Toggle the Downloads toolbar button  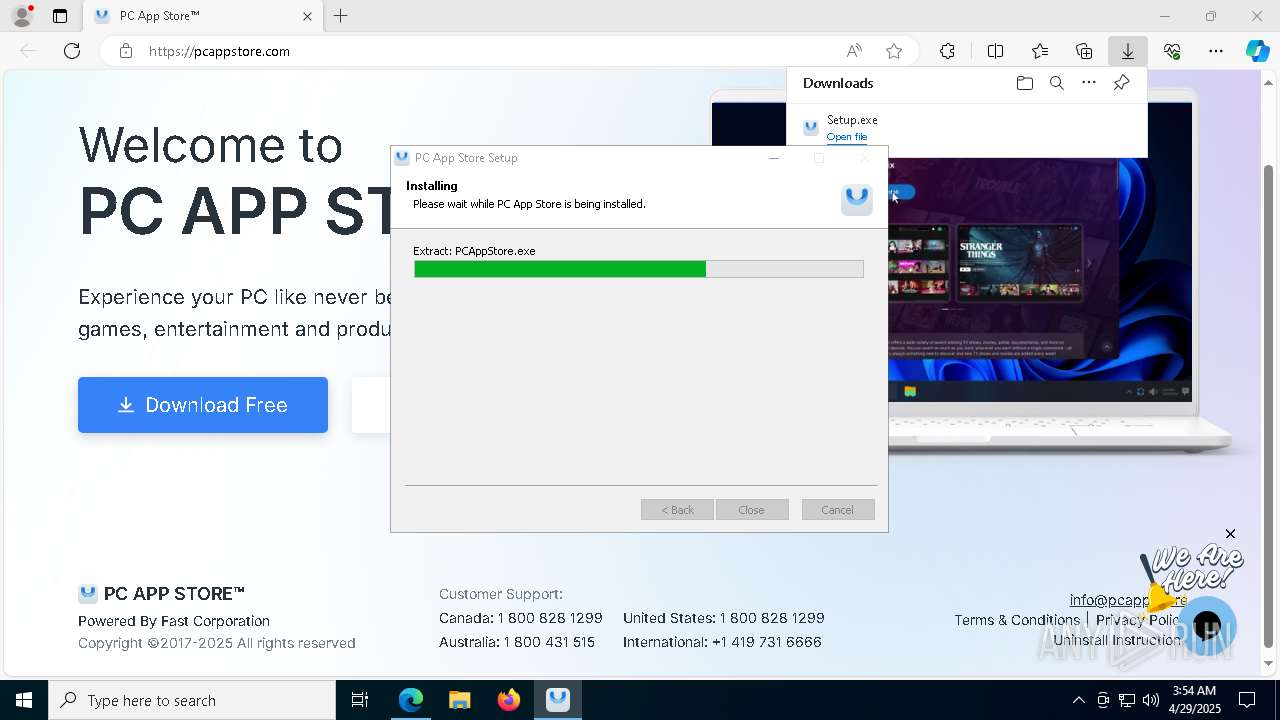(1128, 51)
